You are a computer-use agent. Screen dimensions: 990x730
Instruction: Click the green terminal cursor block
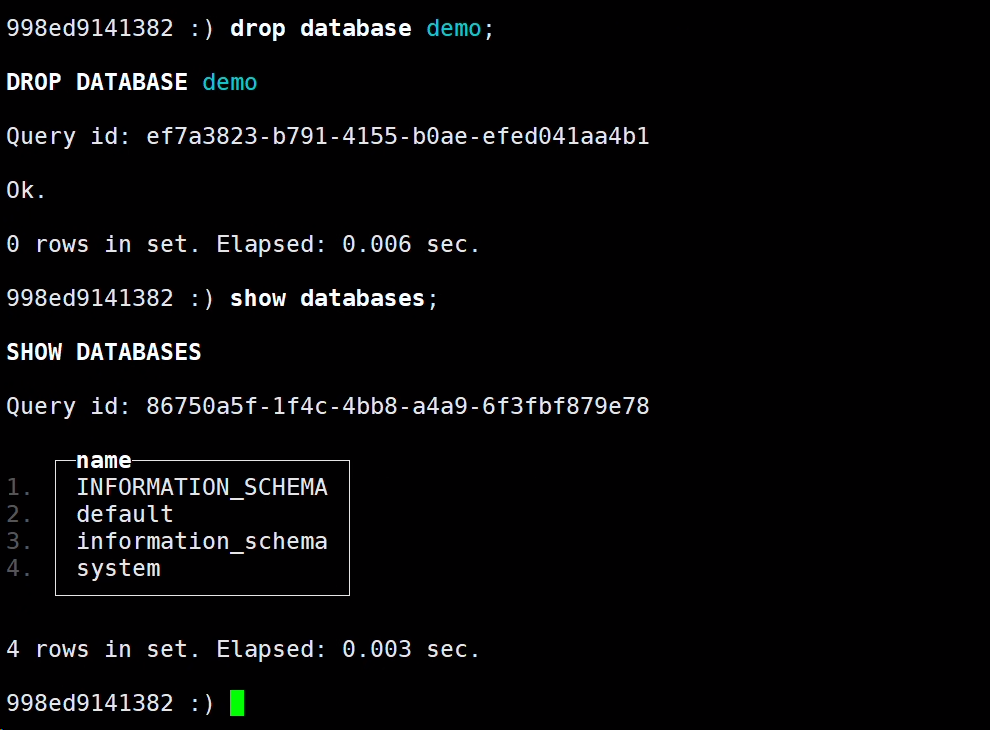click(x=237, y=703)
